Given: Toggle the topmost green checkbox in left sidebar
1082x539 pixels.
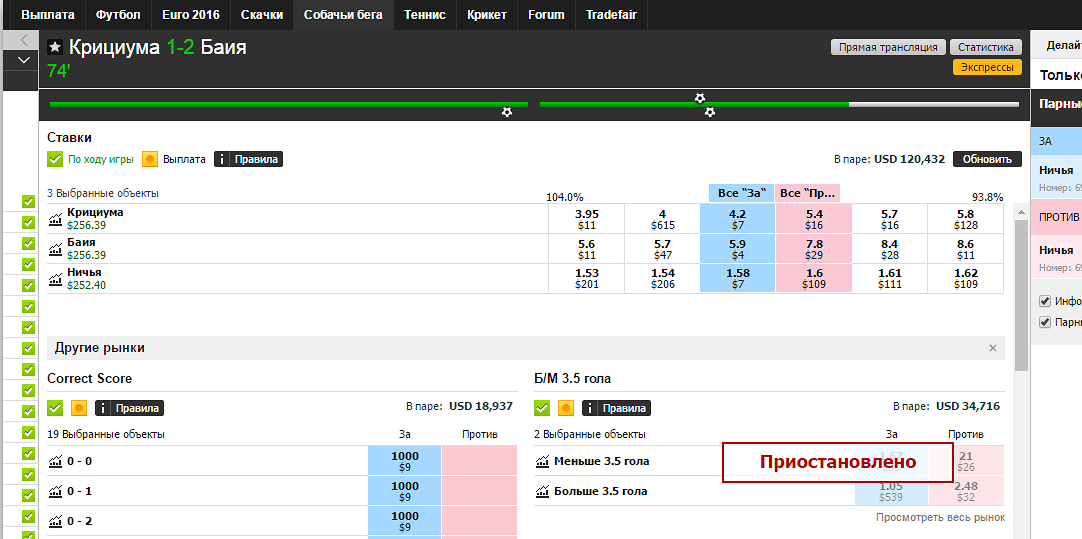Looking at the screenshot, I should point(28,202).
